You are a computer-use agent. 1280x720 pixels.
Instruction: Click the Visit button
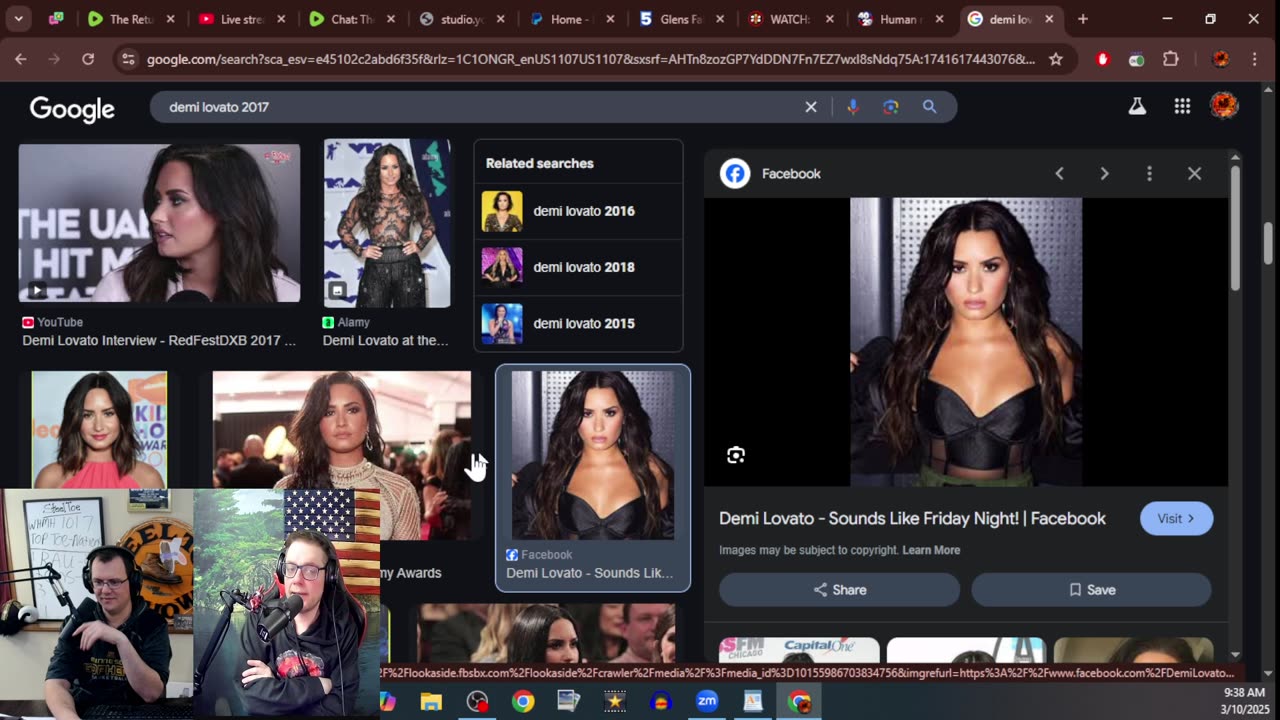pos(1176,519)
